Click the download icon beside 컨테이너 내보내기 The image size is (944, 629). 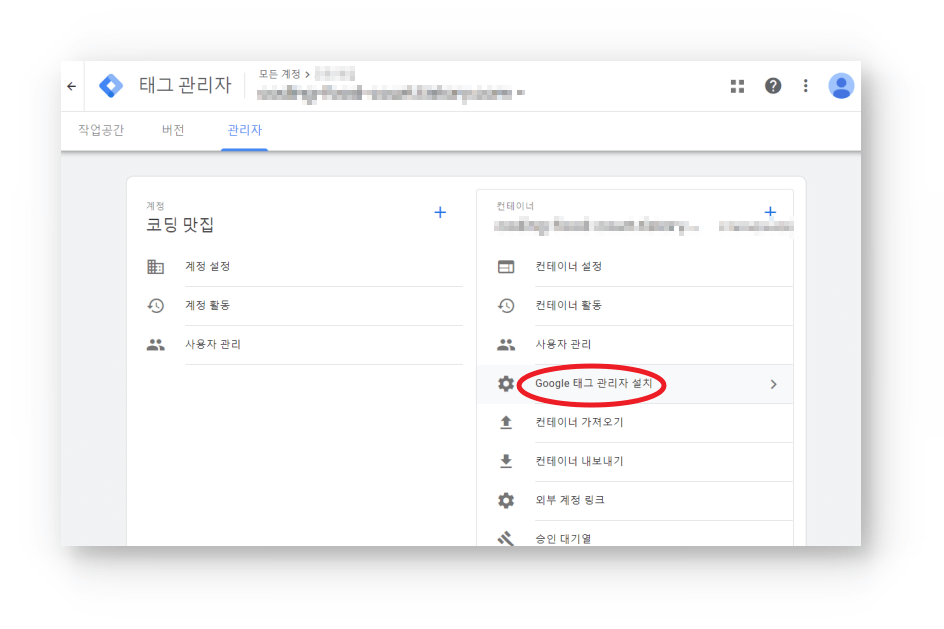tap(506, 461)
